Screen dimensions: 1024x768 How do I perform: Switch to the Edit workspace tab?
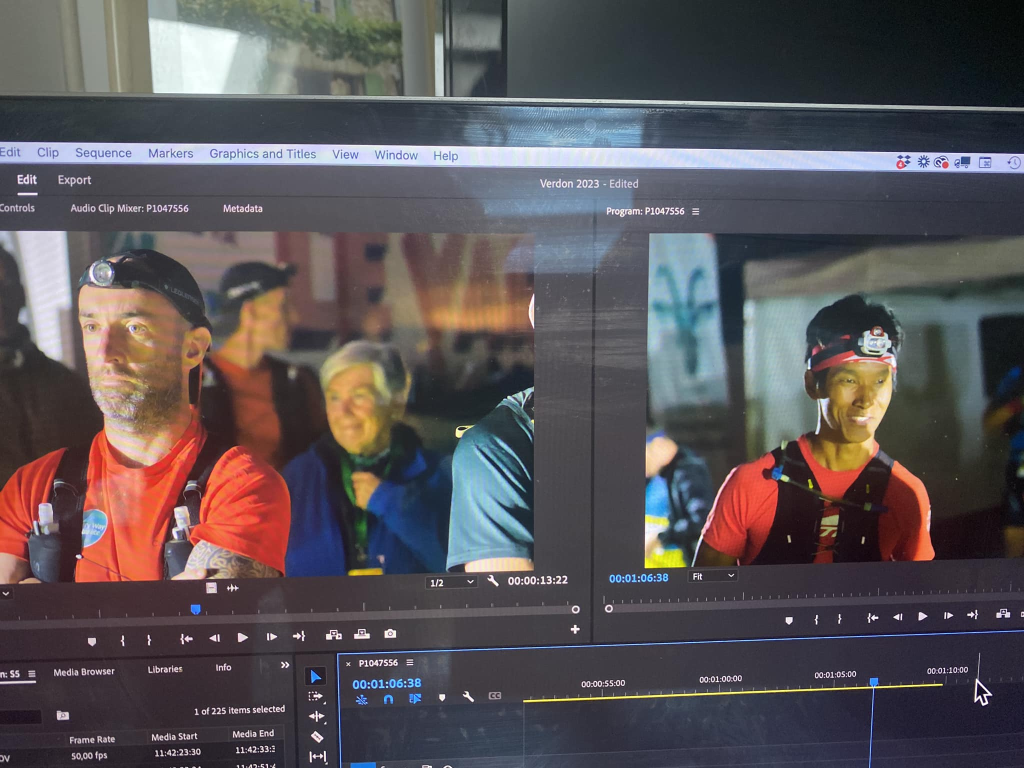pyautogui.click(x=27, y=180)
